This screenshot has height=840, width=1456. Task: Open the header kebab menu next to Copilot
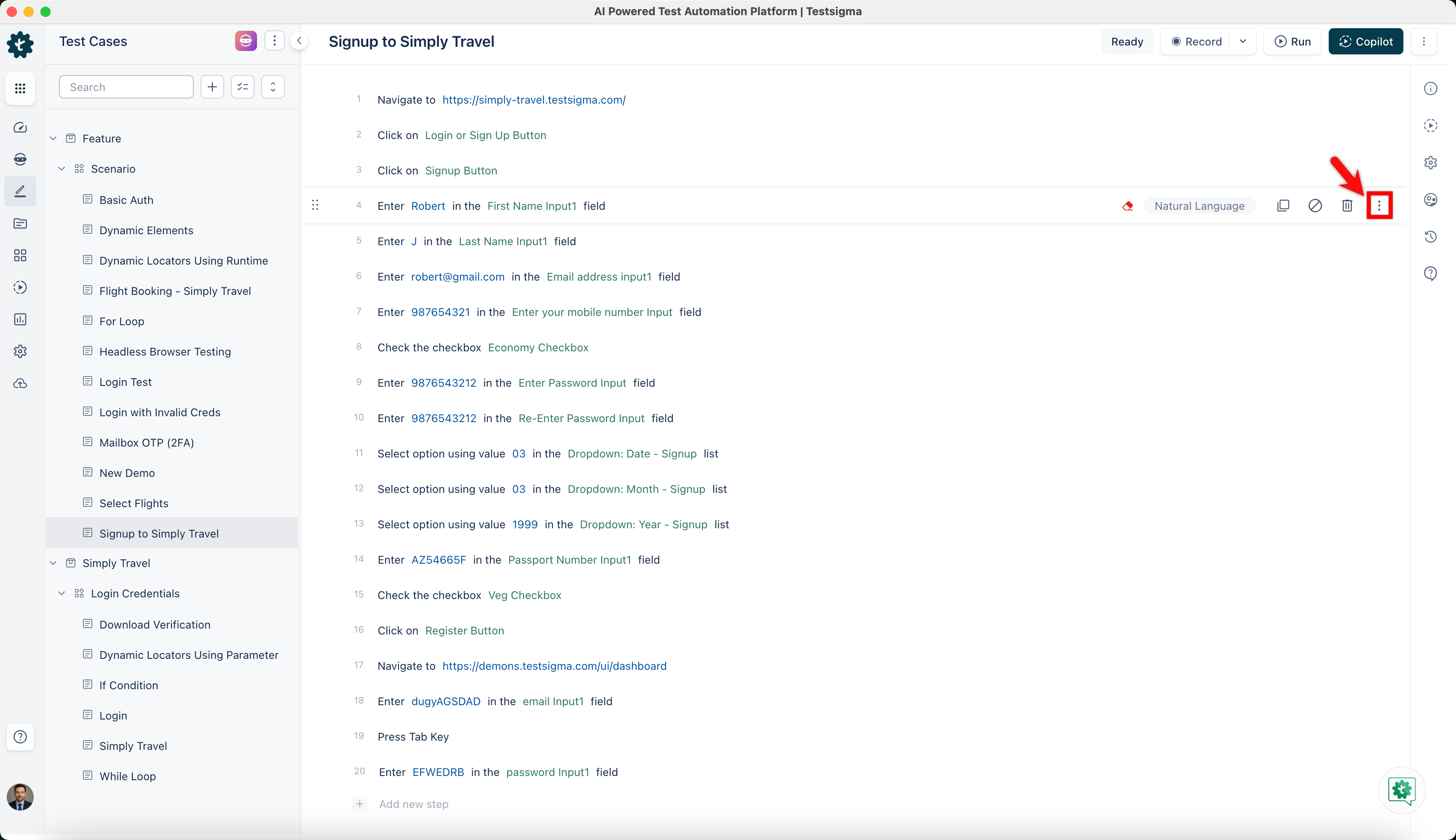pos(1424,42)
